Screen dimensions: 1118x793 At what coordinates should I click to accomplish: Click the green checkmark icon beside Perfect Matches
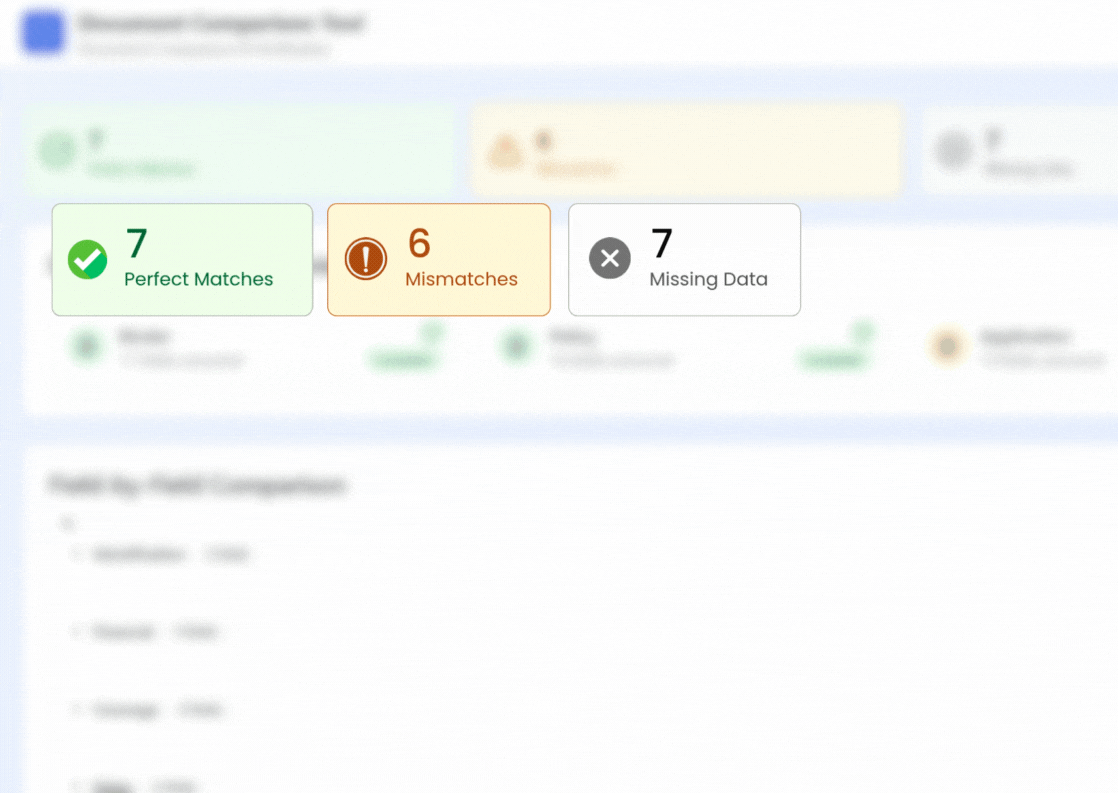87,260
